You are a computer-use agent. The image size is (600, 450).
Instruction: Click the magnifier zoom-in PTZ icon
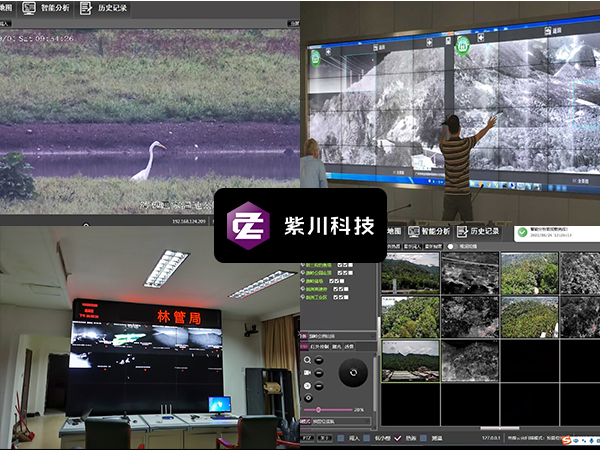click(307, 360)
